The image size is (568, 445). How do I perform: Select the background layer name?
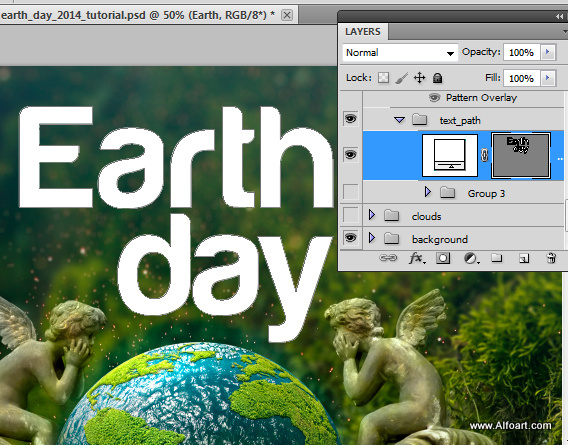(x=440, y=239)
